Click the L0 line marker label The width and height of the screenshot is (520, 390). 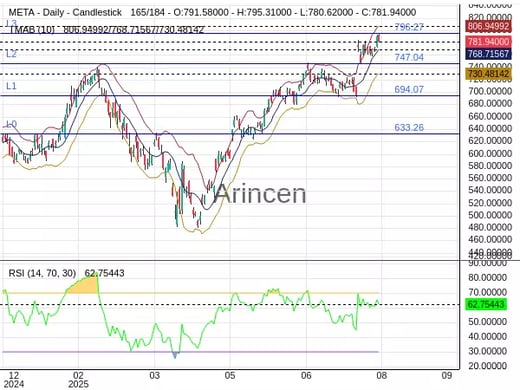(x=11, y=125)
